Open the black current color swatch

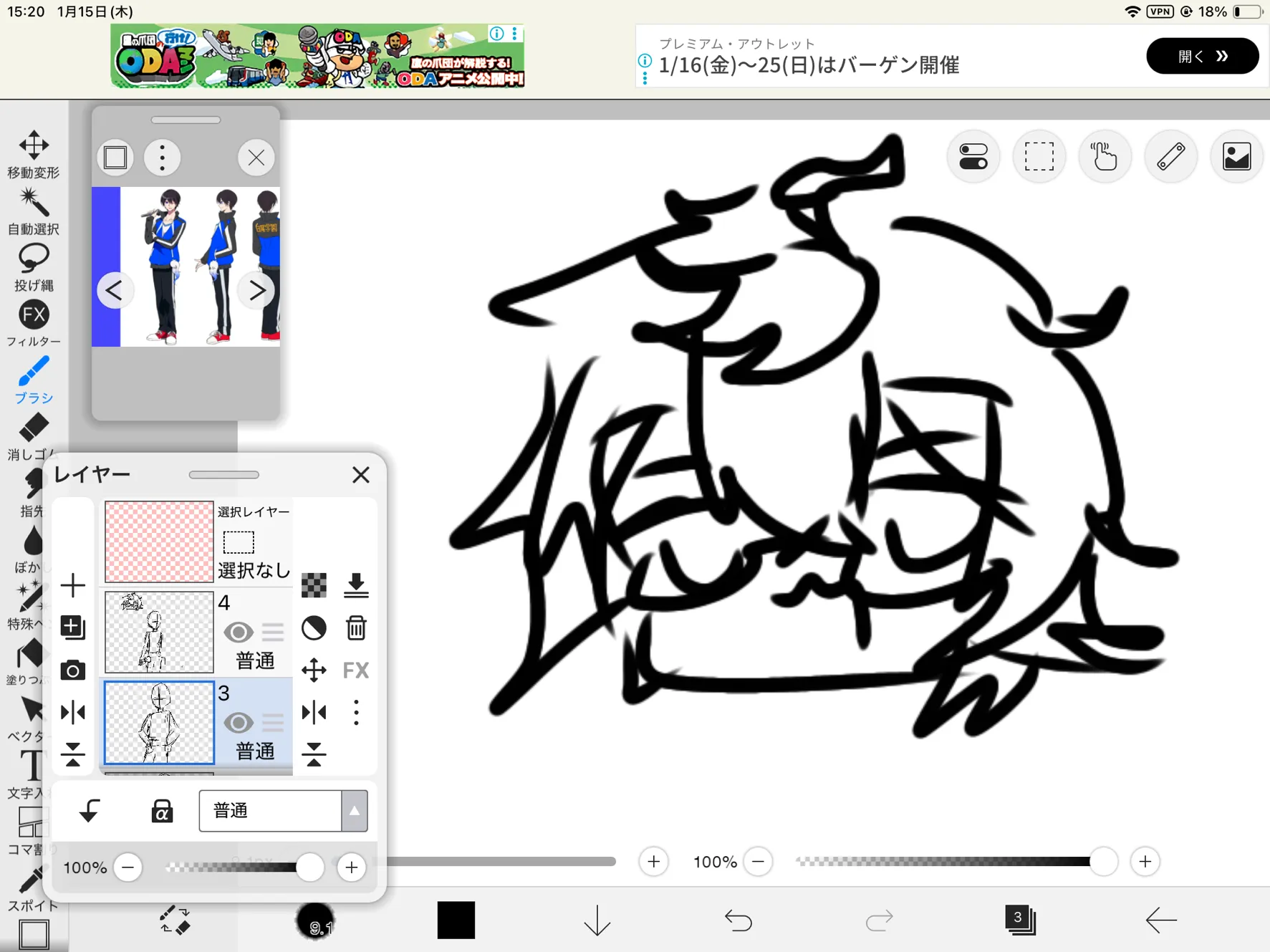[456, 920]
